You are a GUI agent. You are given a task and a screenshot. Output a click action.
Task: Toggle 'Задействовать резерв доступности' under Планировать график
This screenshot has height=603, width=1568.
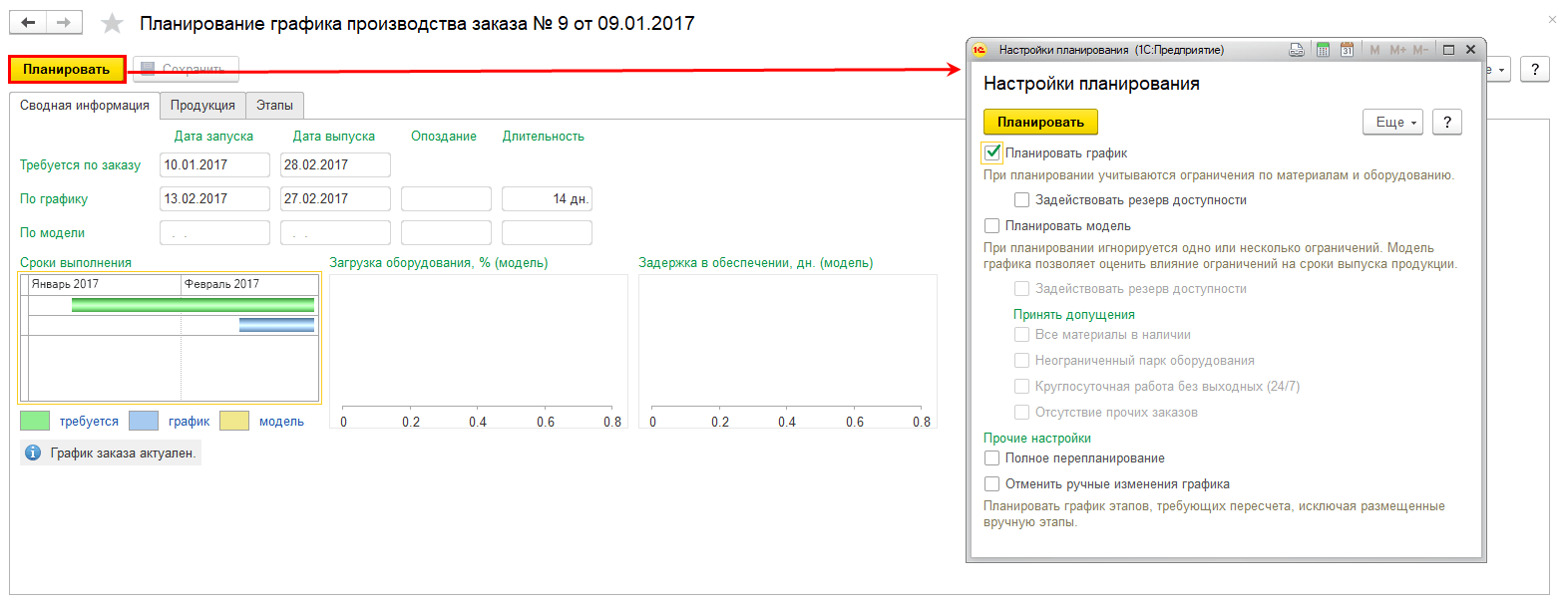pyautogui.click(x=1022, y=200)
